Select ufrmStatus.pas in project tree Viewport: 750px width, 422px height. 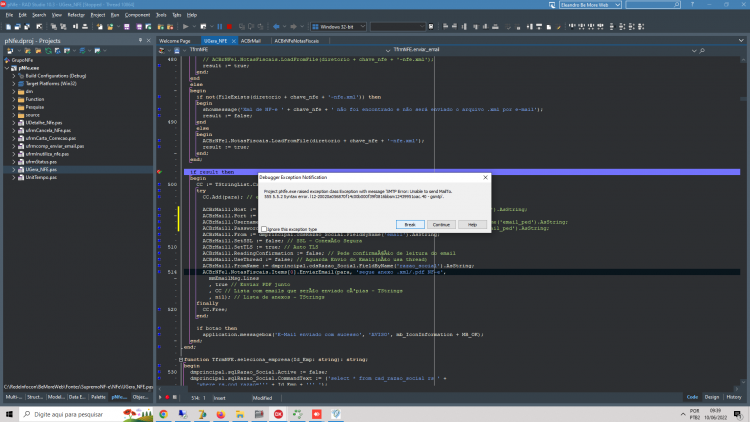[x=41, y=162]
